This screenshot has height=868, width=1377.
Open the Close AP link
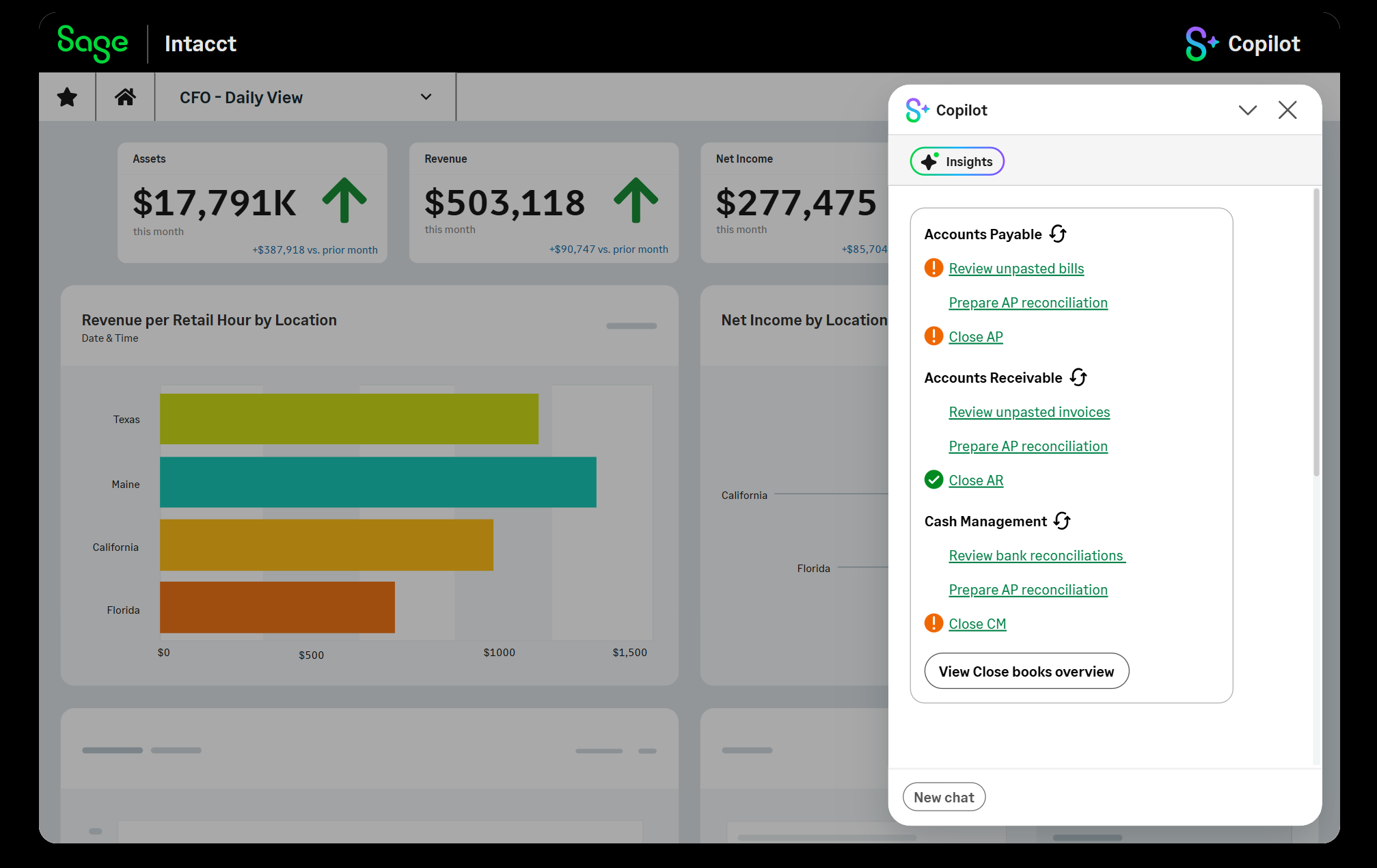click(x=976, y=337)
